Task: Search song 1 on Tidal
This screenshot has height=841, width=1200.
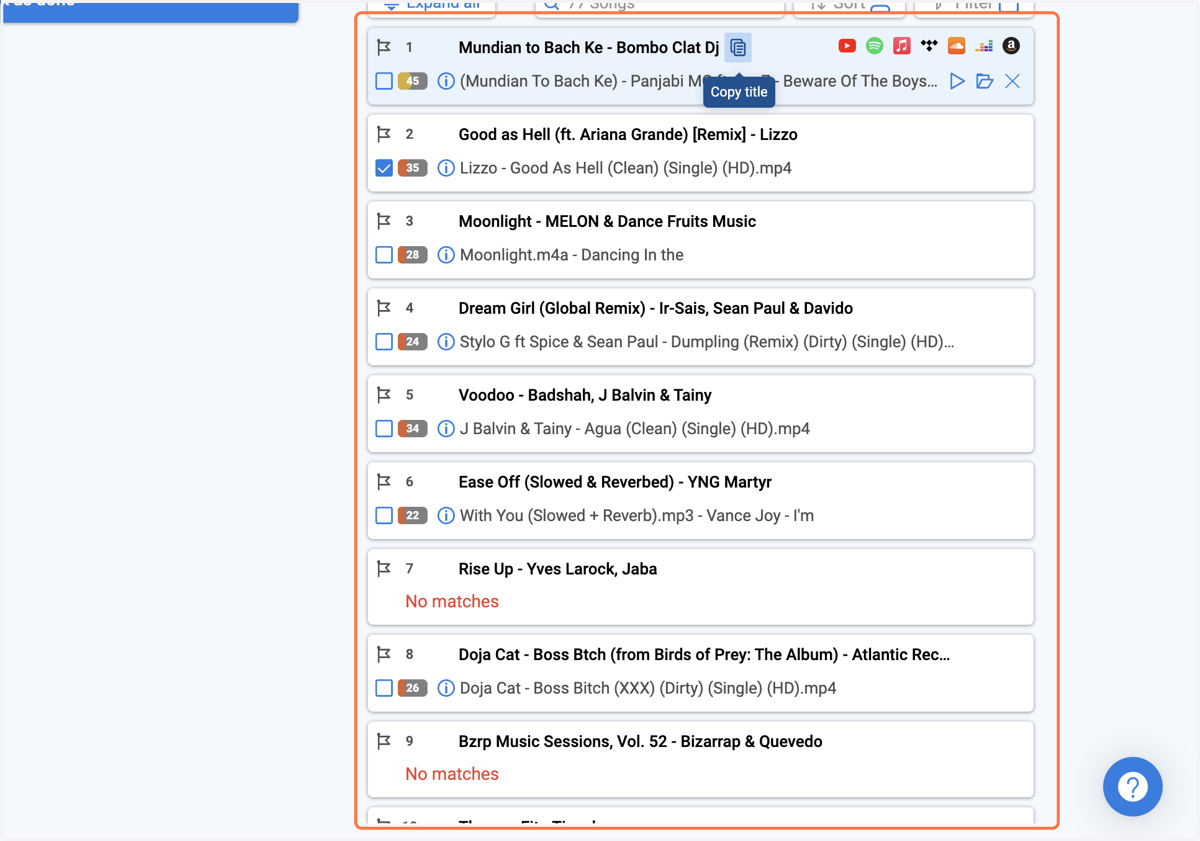Action: [929, 46]
